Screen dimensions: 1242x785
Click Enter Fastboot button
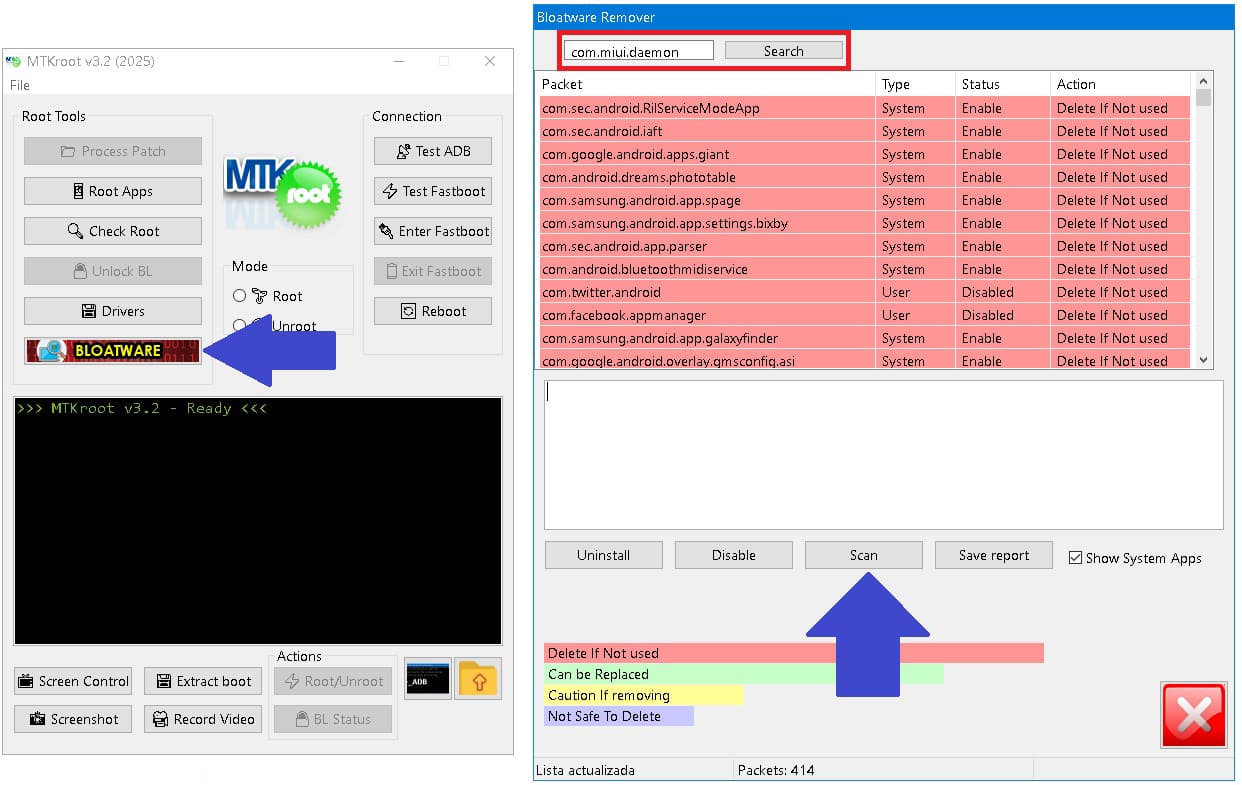[x=433, y=231]
